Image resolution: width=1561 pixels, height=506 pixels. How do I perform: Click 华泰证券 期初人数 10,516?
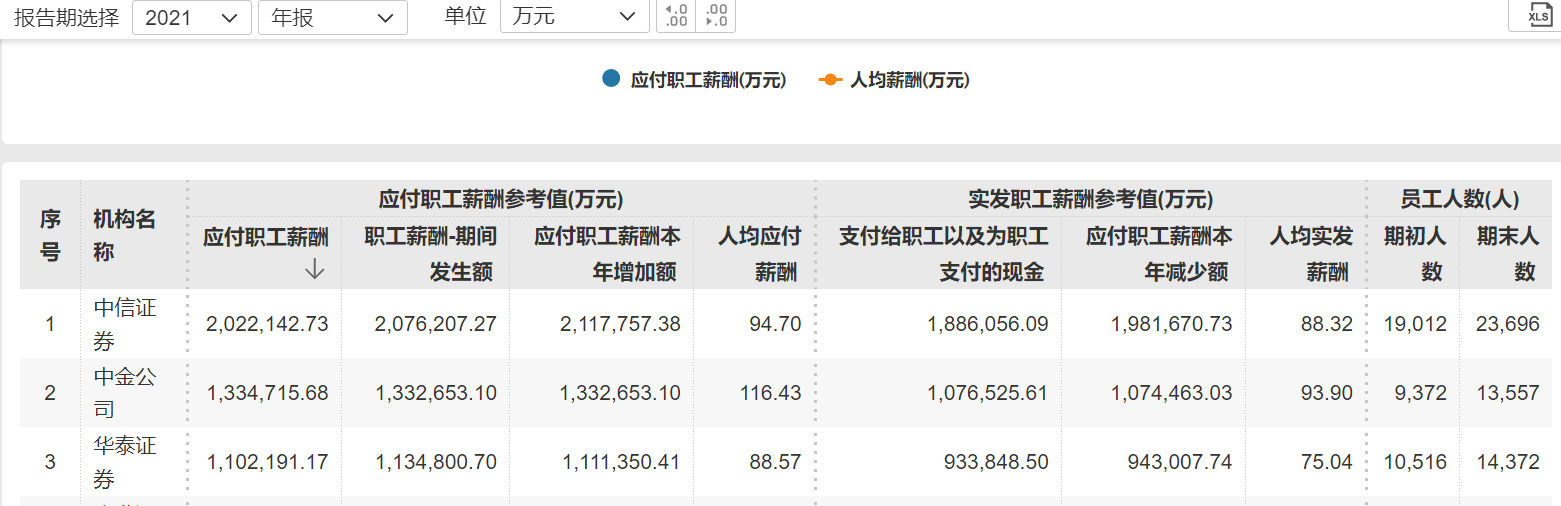1415,462
